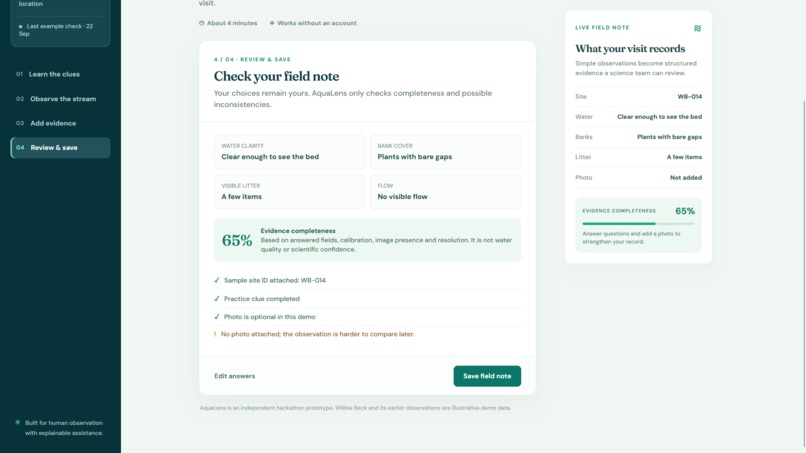Click the page vertical scrollbar

tap(803, 273)
